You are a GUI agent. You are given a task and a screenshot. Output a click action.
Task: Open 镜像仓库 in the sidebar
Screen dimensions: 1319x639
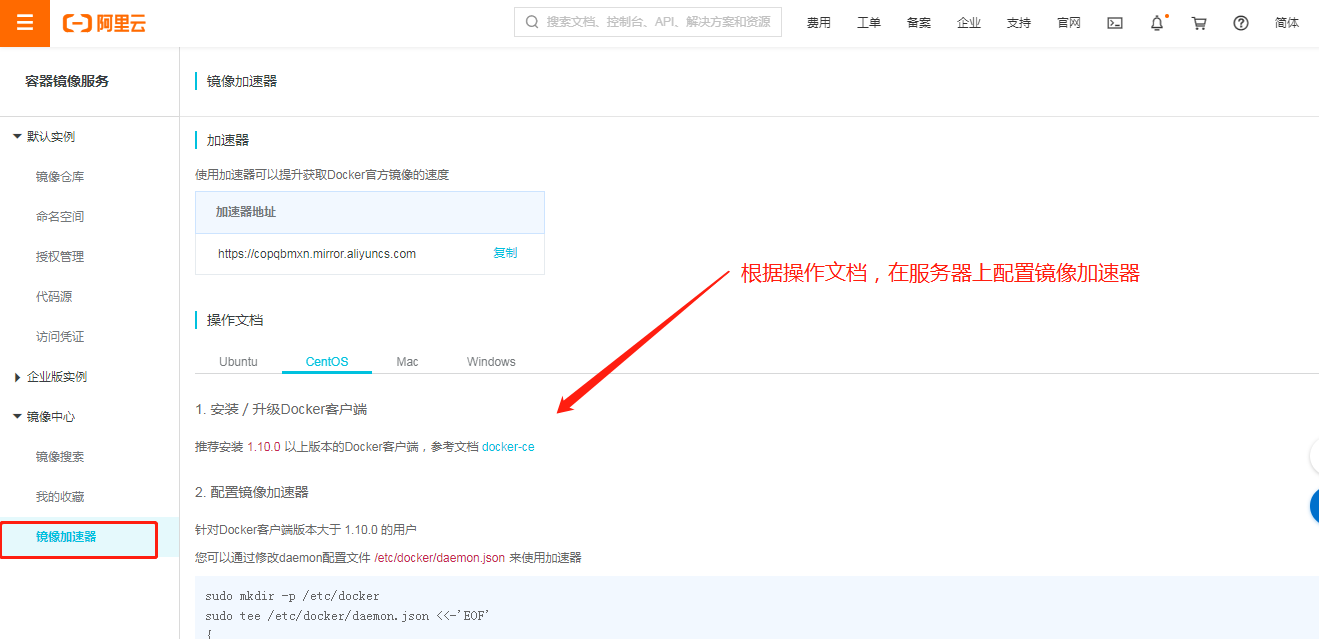tap(60, 177)
